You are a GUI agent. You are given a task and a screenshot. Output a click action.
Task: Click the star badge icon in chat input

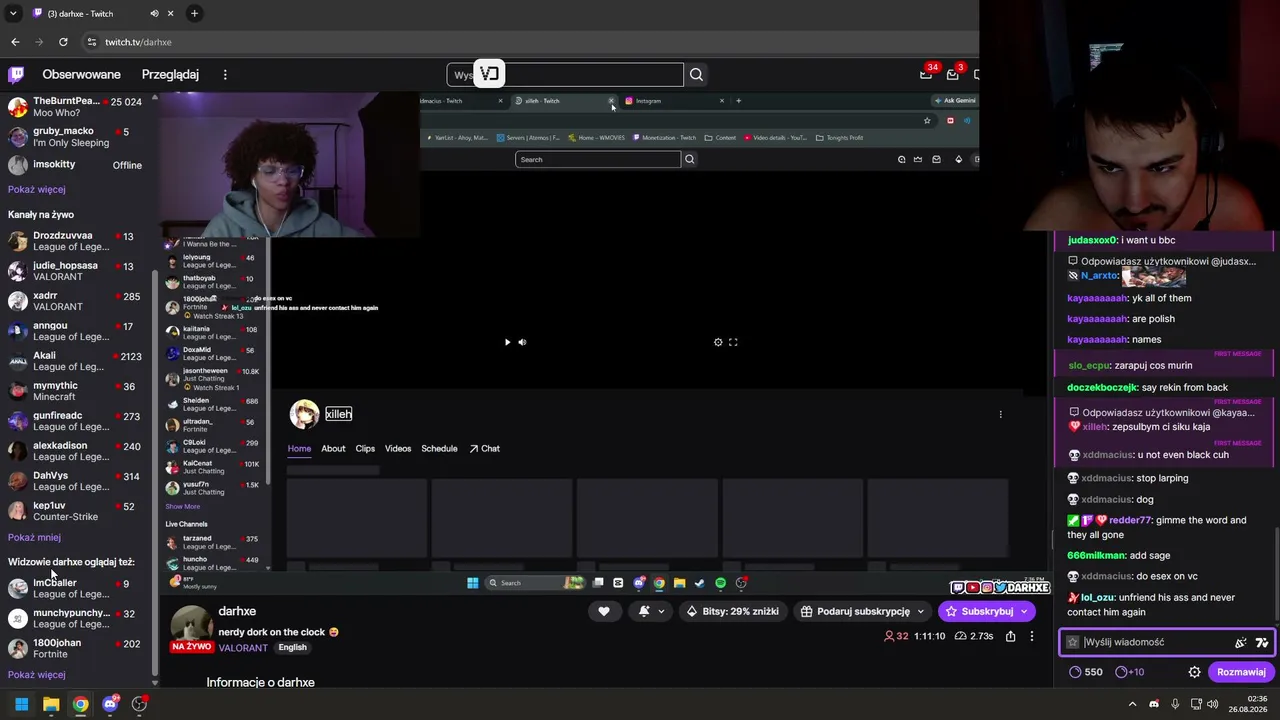pyautogui.click(x=1073, y=642)
